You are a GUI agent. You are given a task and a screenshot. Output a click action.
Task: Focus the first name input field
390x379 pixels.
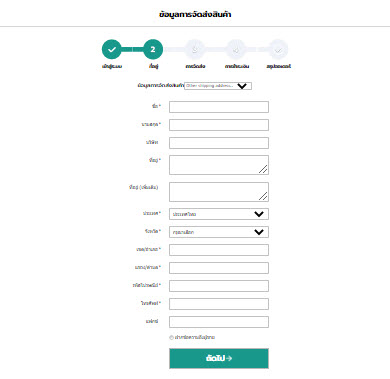pyautogui.click(x=219, y=107)
